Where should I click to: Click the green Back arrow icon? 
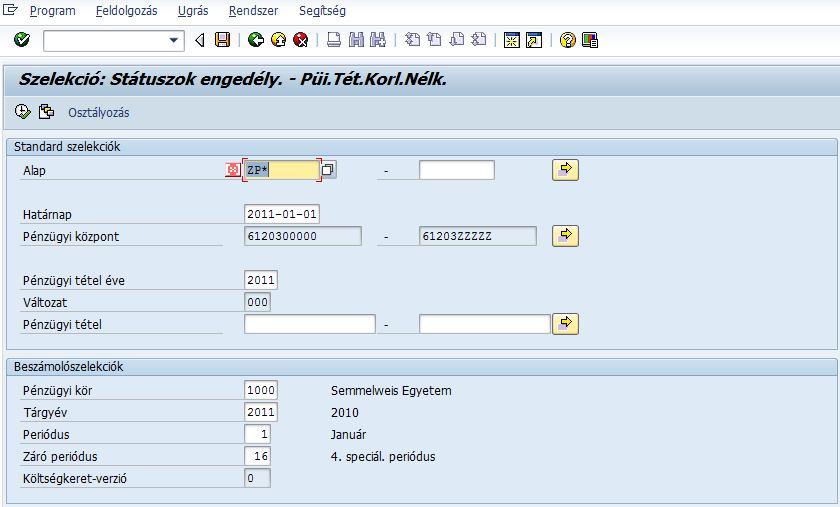[x=256, y=40]
